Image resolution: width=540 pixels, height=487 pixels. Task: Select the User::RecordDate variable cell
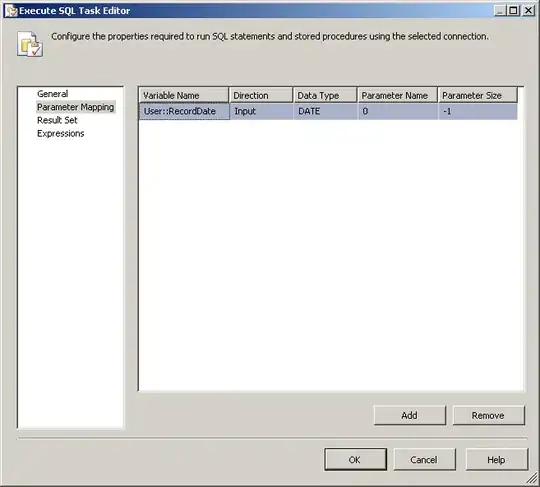184,111
